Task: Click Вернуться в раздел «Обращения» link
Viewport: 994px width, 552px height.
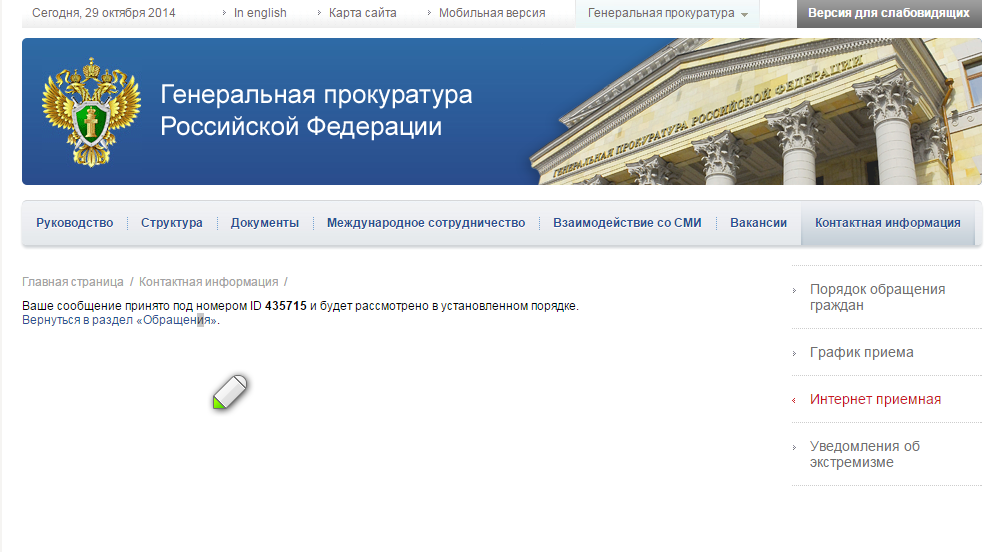Action: click(119, 320)
